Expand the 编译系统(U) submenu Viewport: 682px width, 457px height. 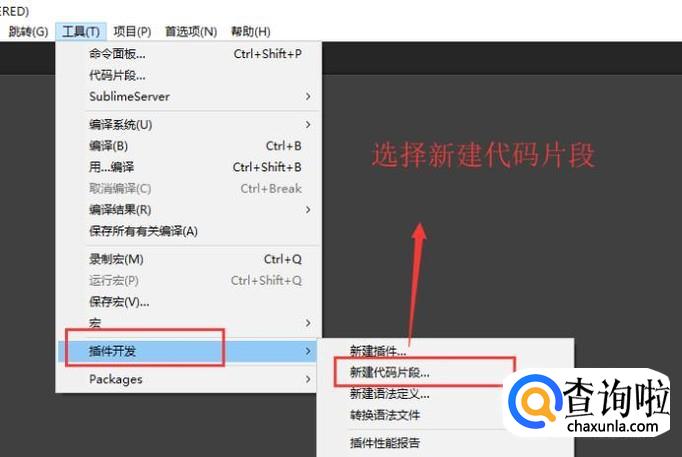coord(188,125)
